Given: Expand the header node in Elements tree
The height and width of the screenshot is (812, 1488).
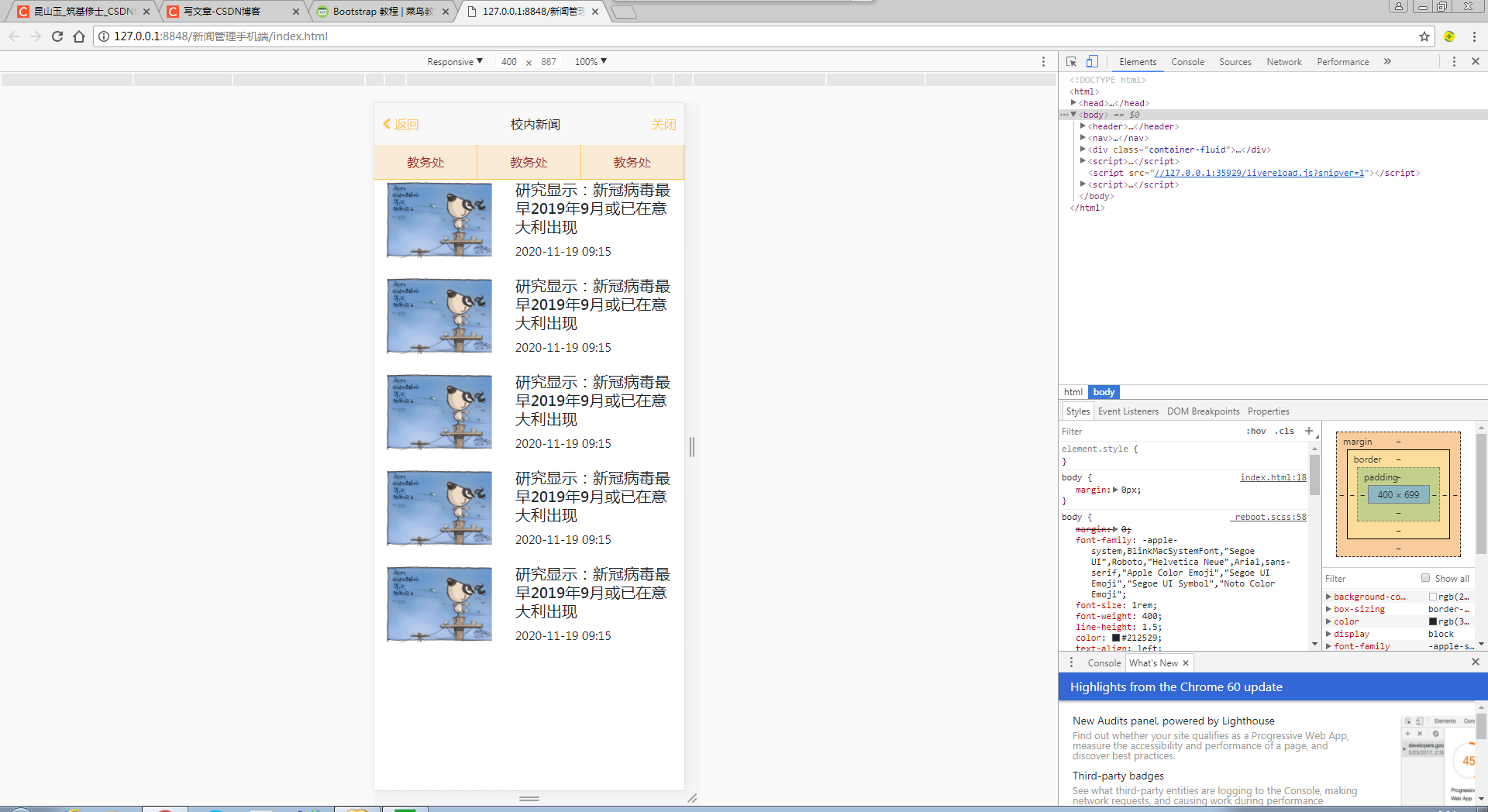Looking at the screenshot, I should click(1083, 126).
